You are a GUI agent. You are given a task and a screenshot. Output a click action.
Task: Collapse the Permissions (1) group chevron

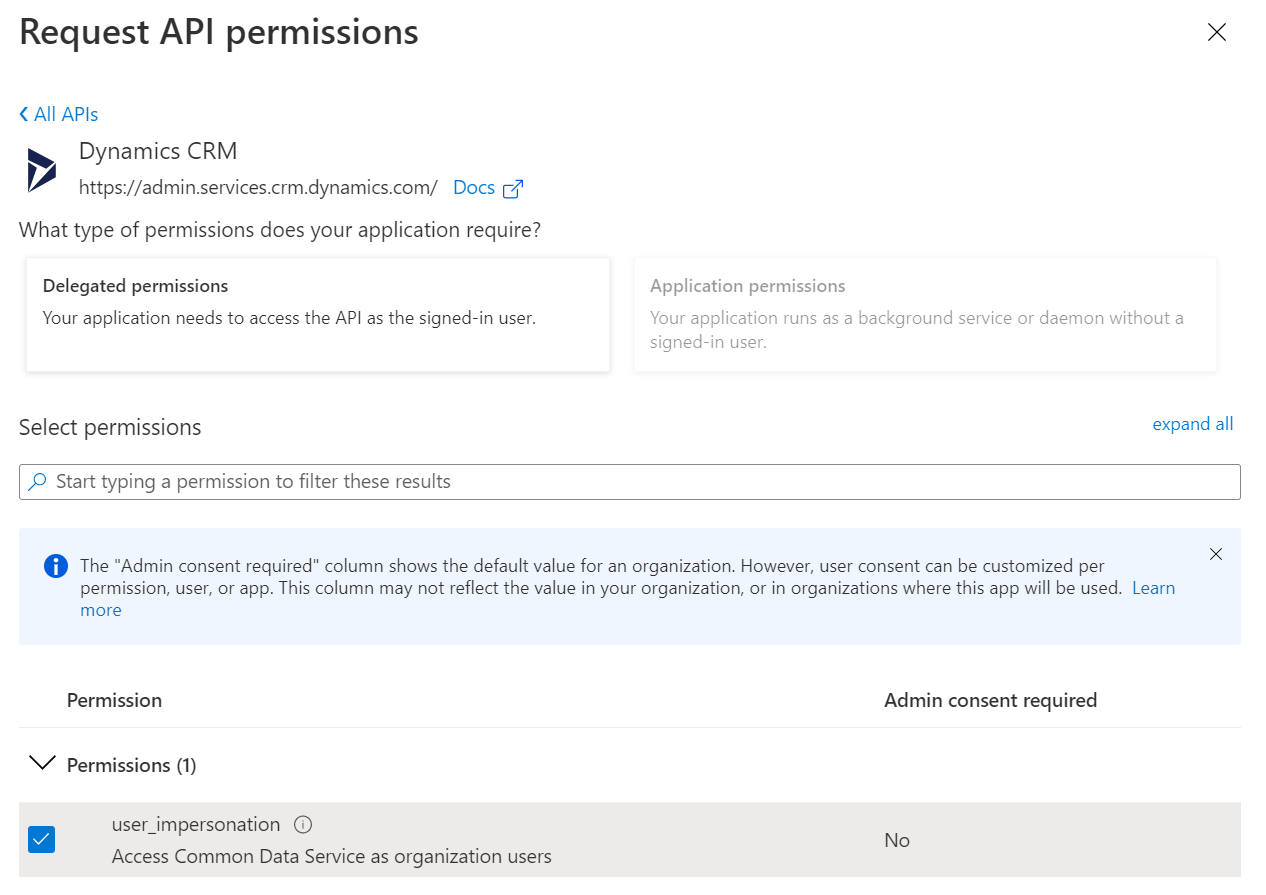point(42,764)
